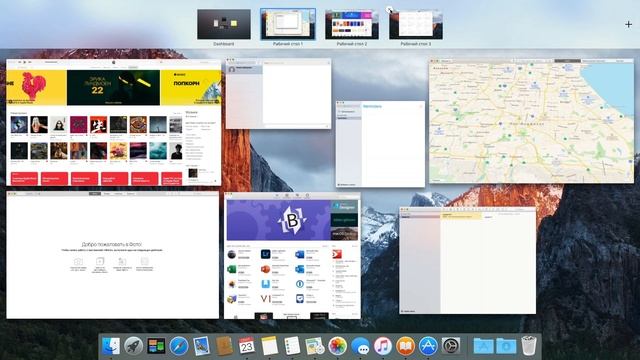Image resolution: width=640 pixels, height=360 pixels.
Task: Switch to Dashboard space
Action: click(x=224, y=24)
